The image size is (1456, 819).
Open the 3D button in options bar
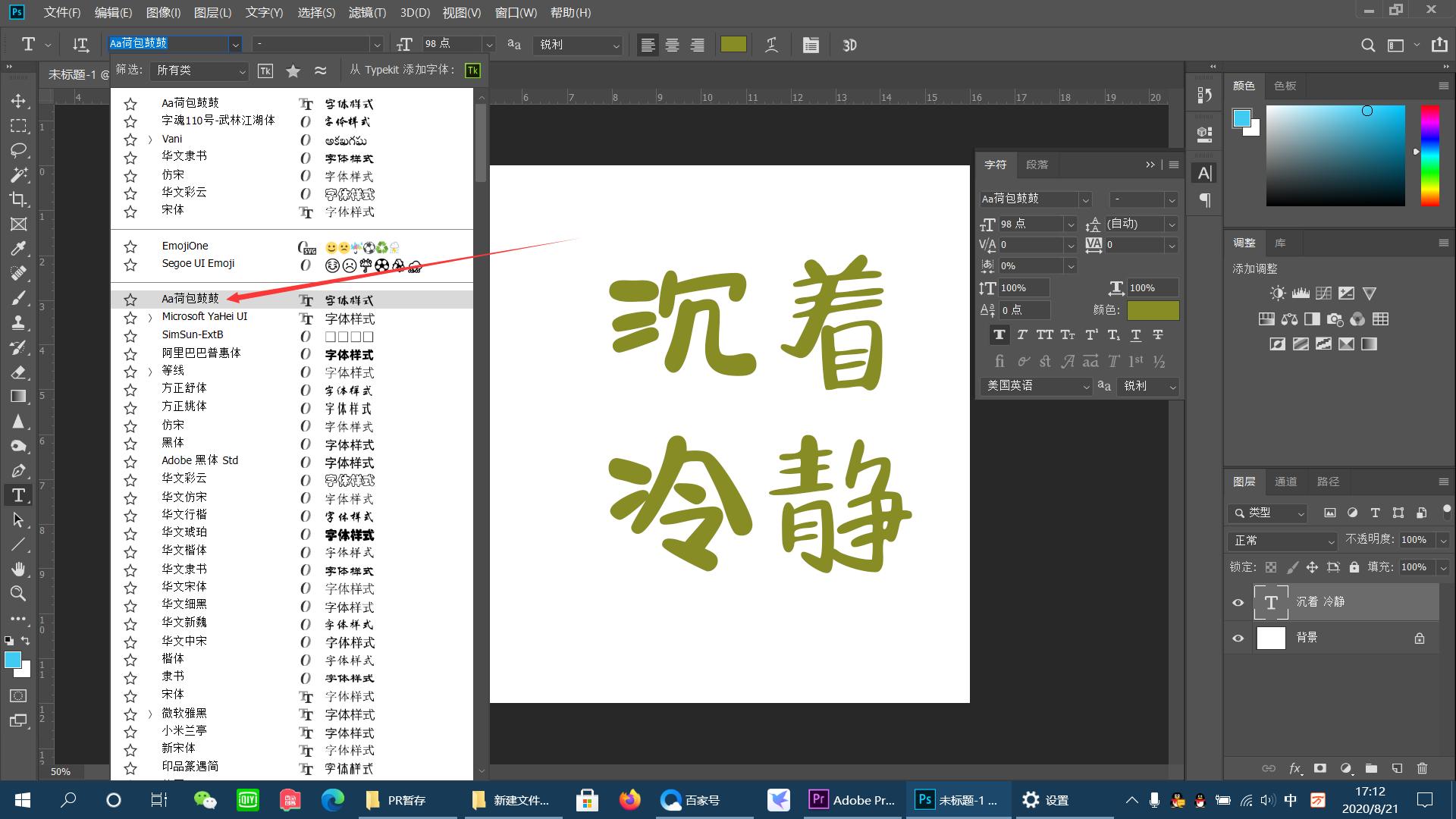[849, 45]
